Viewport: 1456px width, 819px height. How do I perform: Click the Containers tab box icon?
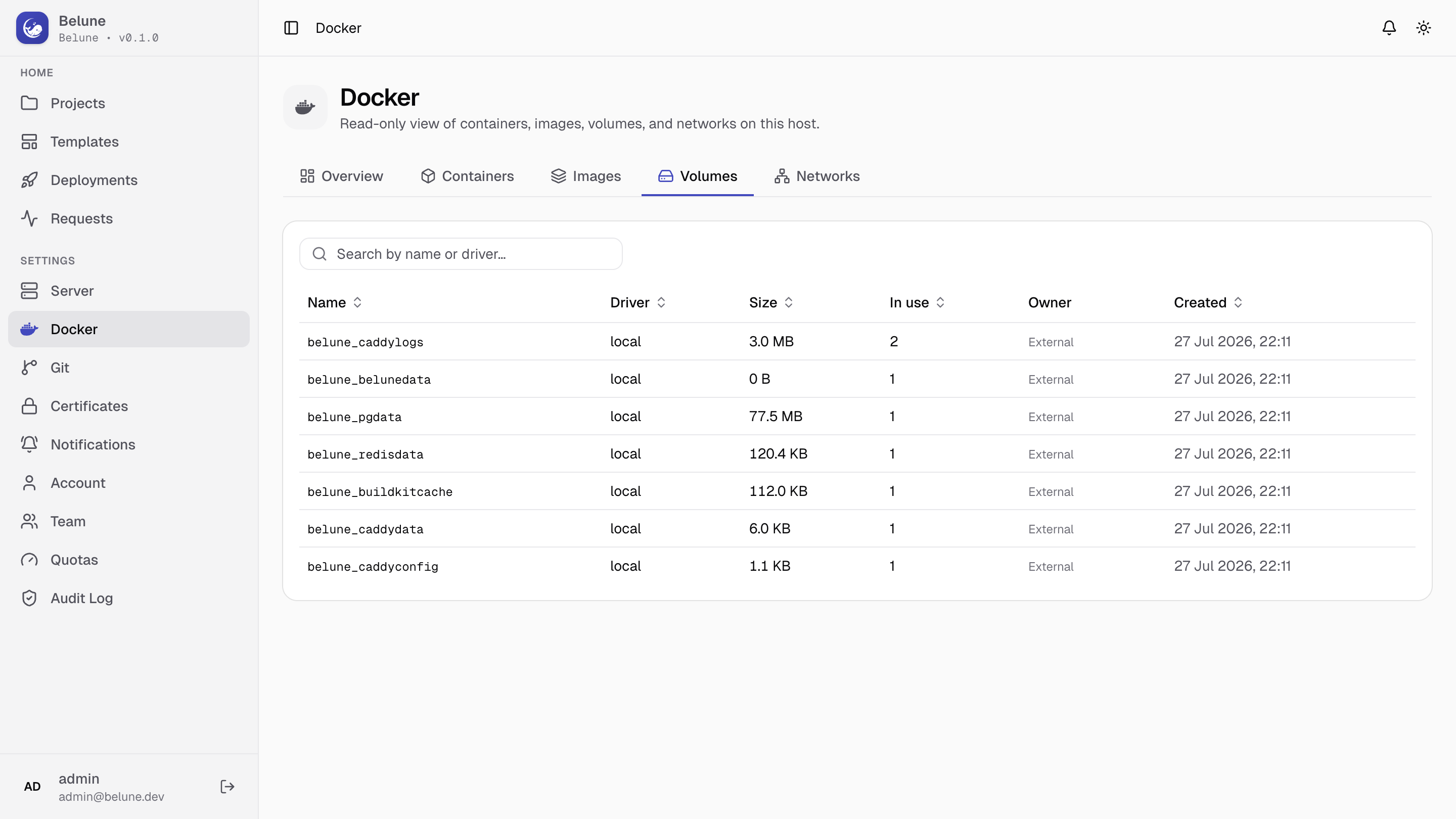(x=428, y=176)
